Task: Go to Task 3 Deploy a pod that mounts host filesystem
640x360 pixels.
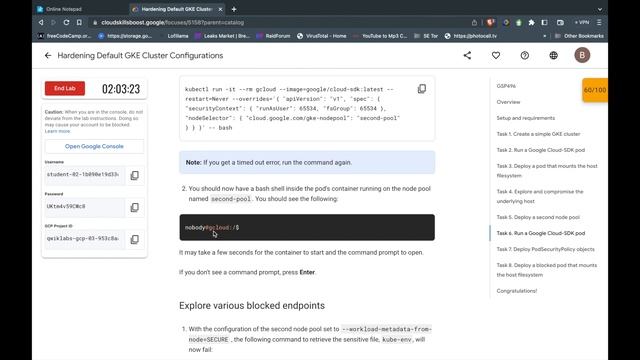Action: (x=547, y=171)
